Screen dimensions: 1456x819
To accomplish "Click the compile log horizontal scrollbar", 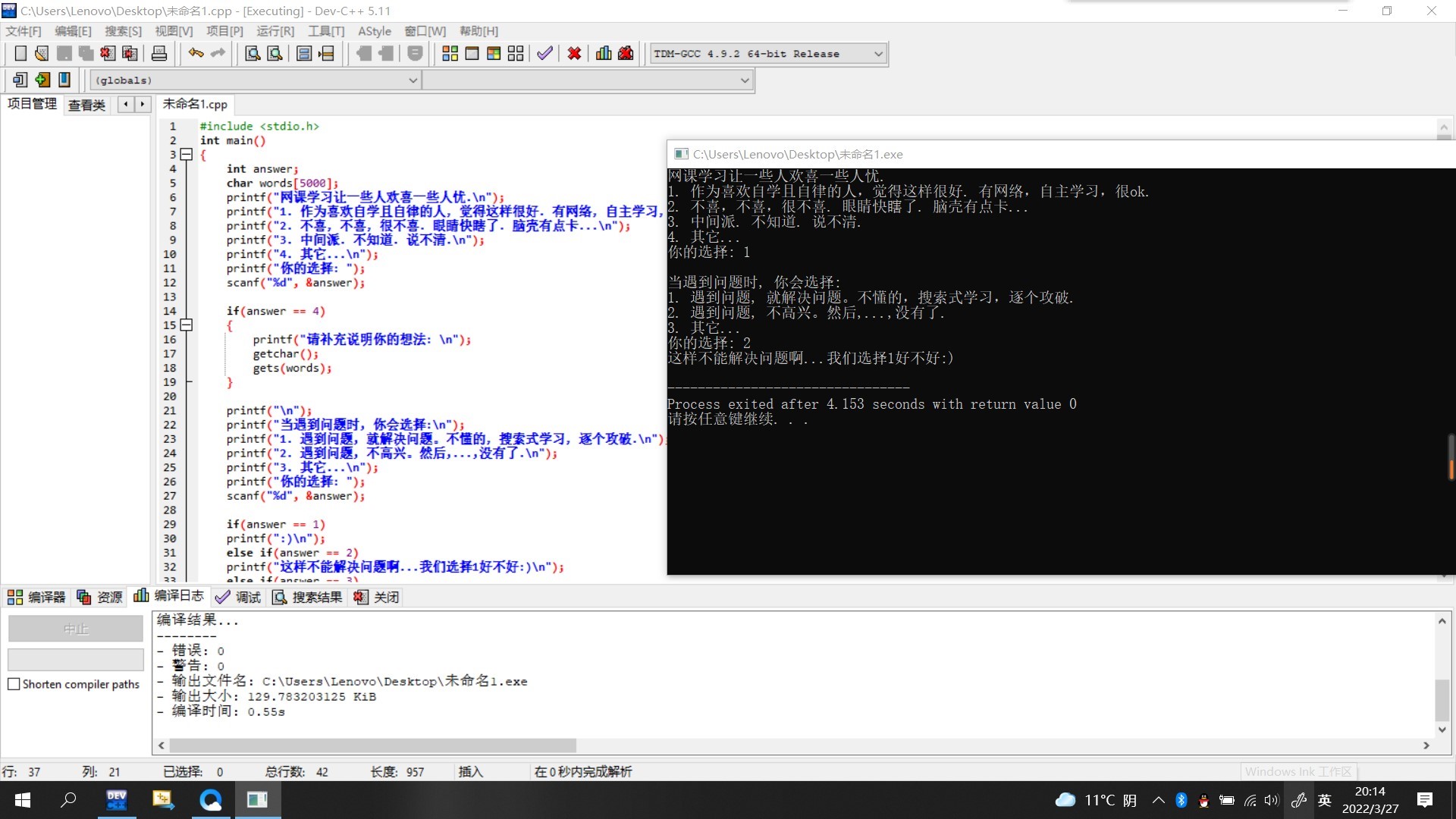I will click(372, 745).
